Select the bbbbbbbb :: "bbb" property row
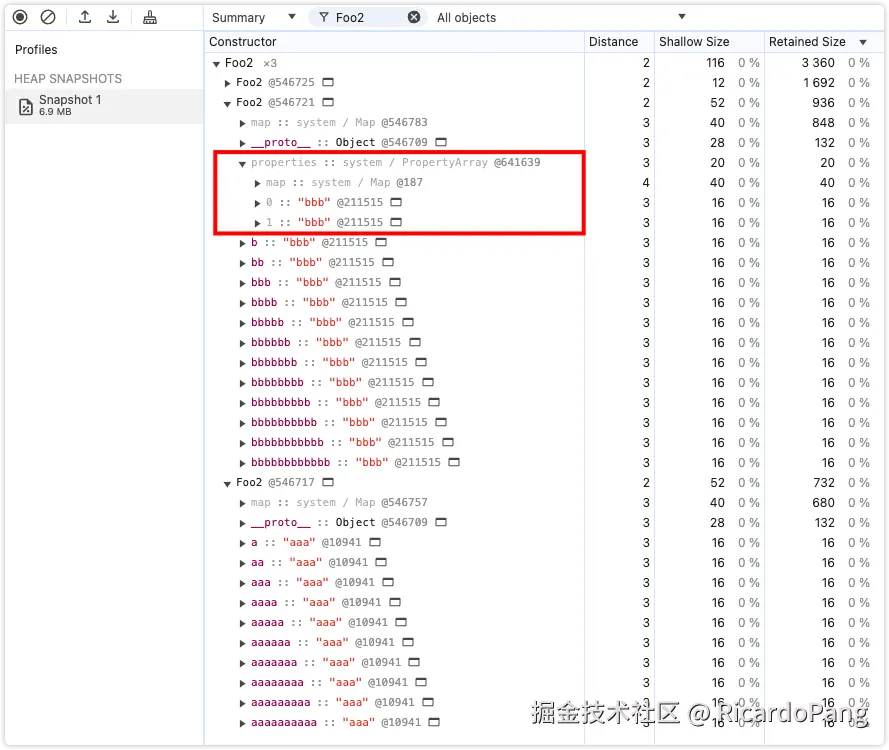This screenshot has width=889, height=750. 544,382
